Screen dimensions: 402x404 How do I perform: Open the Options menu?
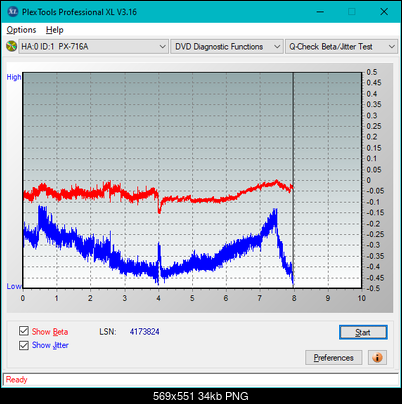click(x=21, y=30)
